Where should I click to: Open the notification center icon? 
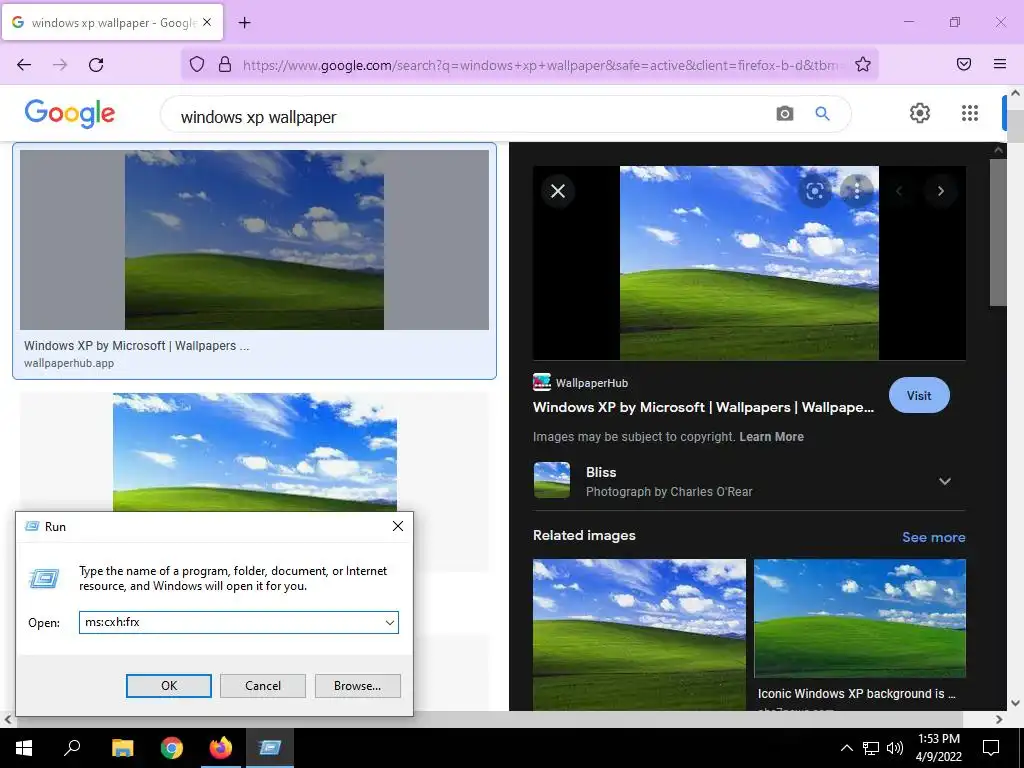[991, 748]
